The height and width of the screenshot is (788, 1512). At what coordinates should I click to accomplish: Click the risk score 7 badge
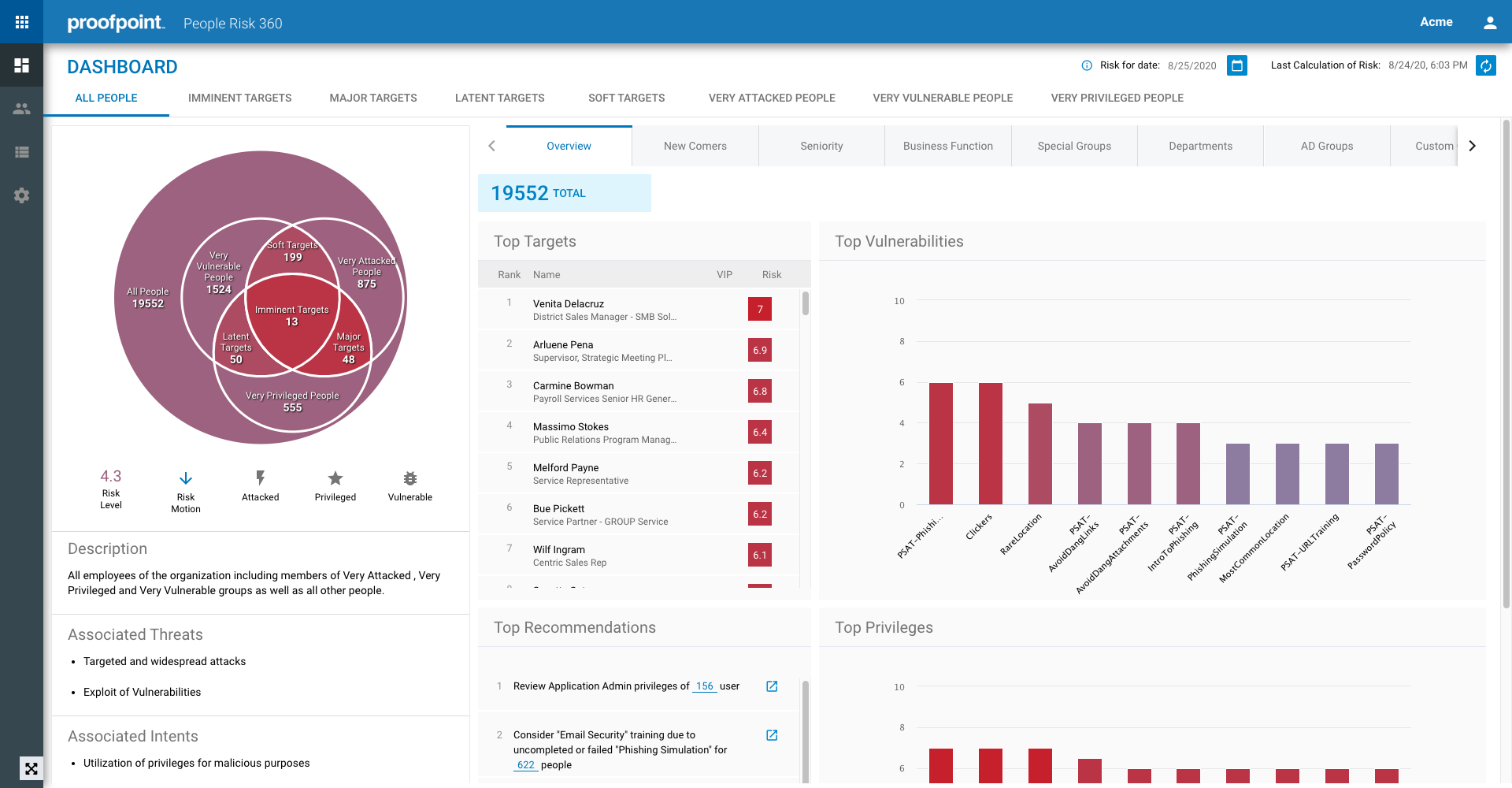pos(760,309)
